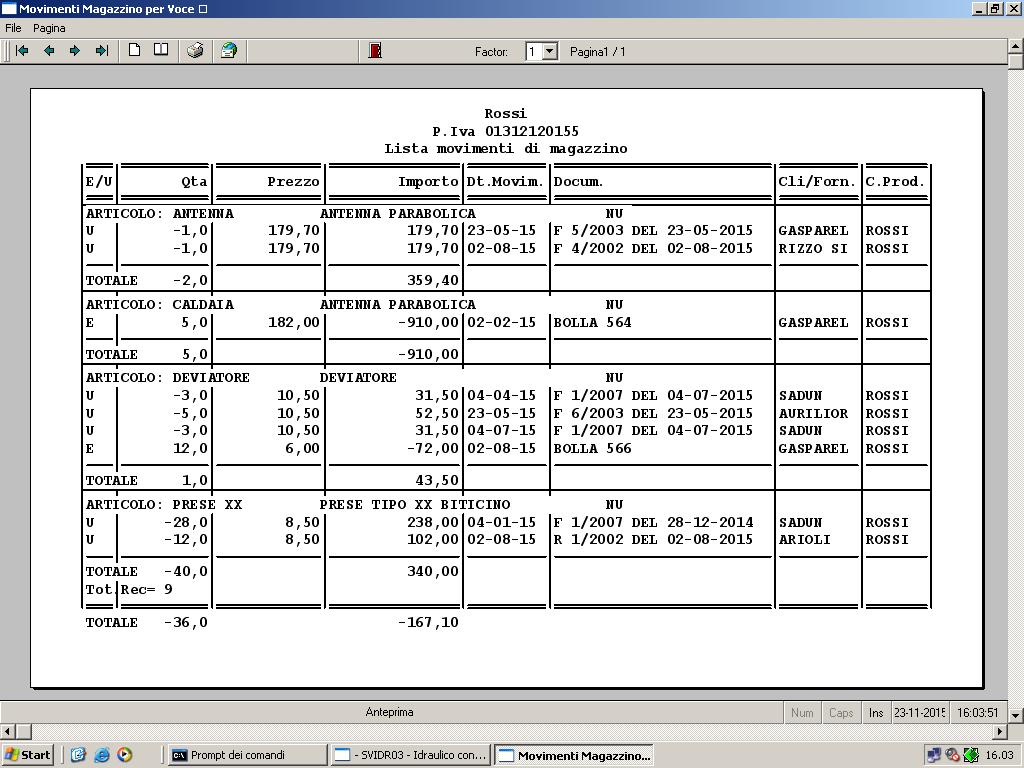Show two-page view icon
This screenshot has width=1024, height=768.
point(161,50)
